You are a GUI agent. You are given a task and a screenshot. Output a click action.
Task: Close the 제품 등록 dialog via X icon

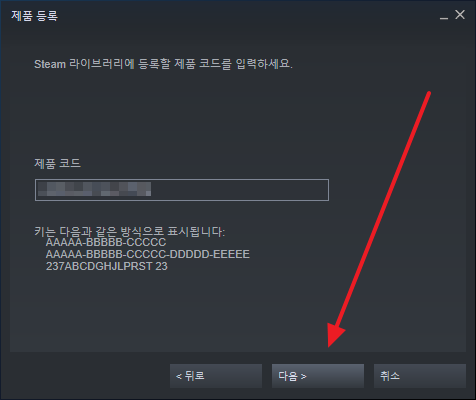click(460, 15)
